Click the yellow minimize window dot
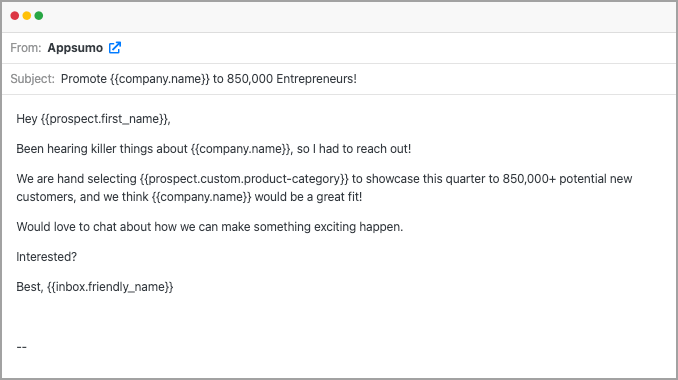Image resolution: width=678 pixels, height=380 pixels. 27,16
